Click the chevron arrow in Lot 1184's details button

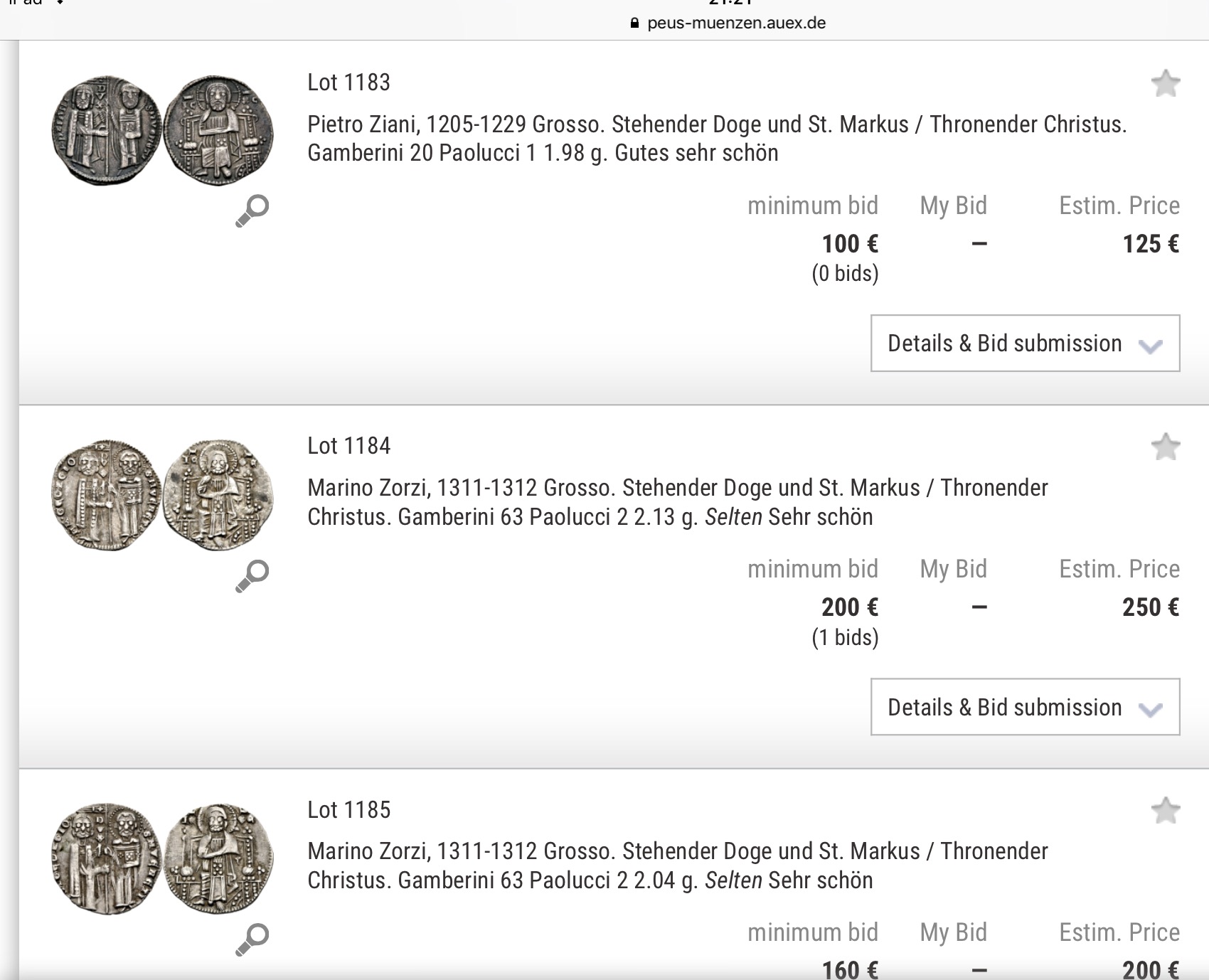(1150, 709)
